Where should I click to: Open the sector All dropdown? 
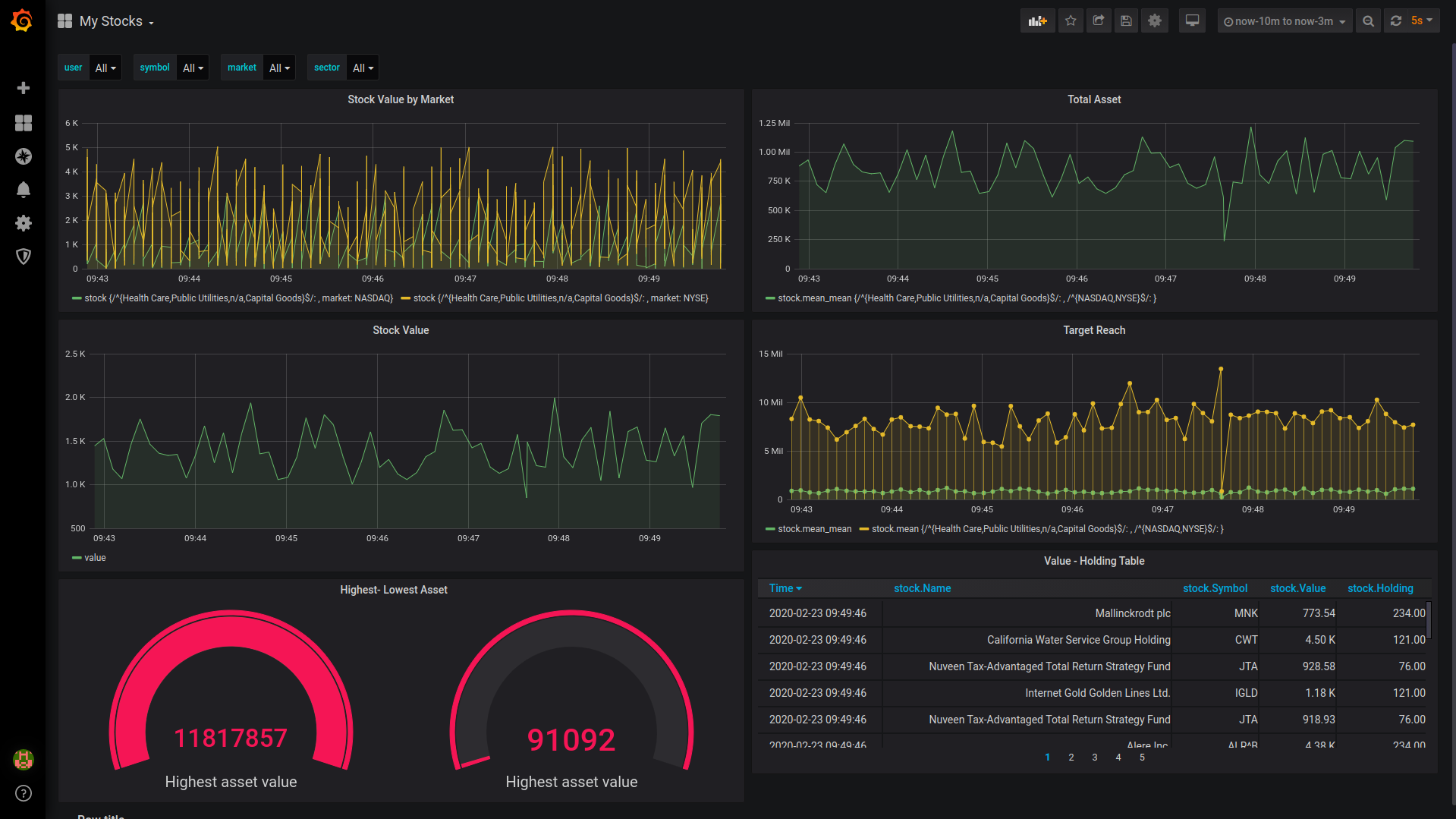[363, 68]
